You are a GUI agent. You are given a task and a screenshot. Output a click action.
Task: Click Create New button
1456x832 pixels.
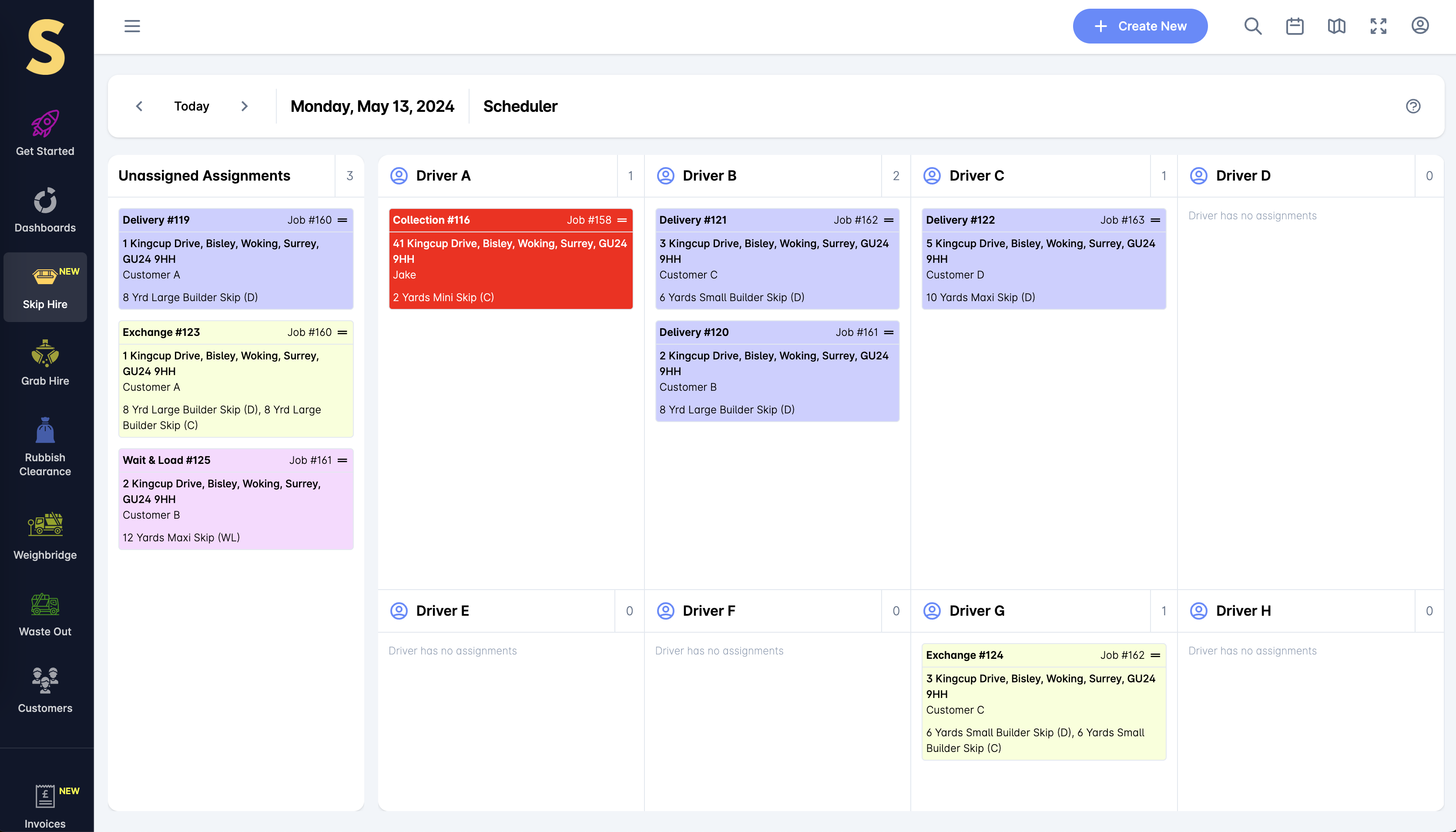pos(1140,26)
